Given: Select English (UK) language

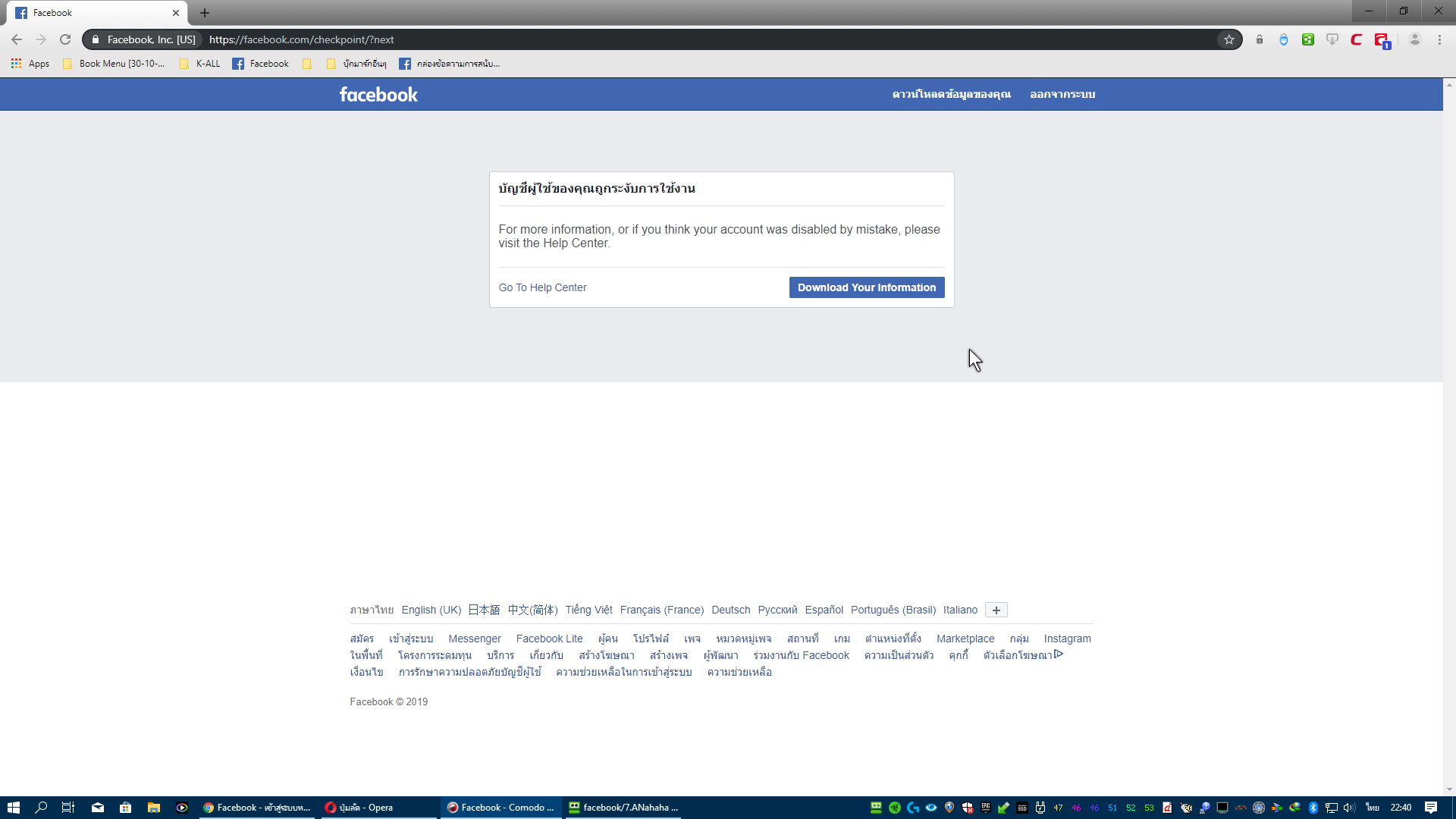Looking at the screenshot, I should (431, 610).
